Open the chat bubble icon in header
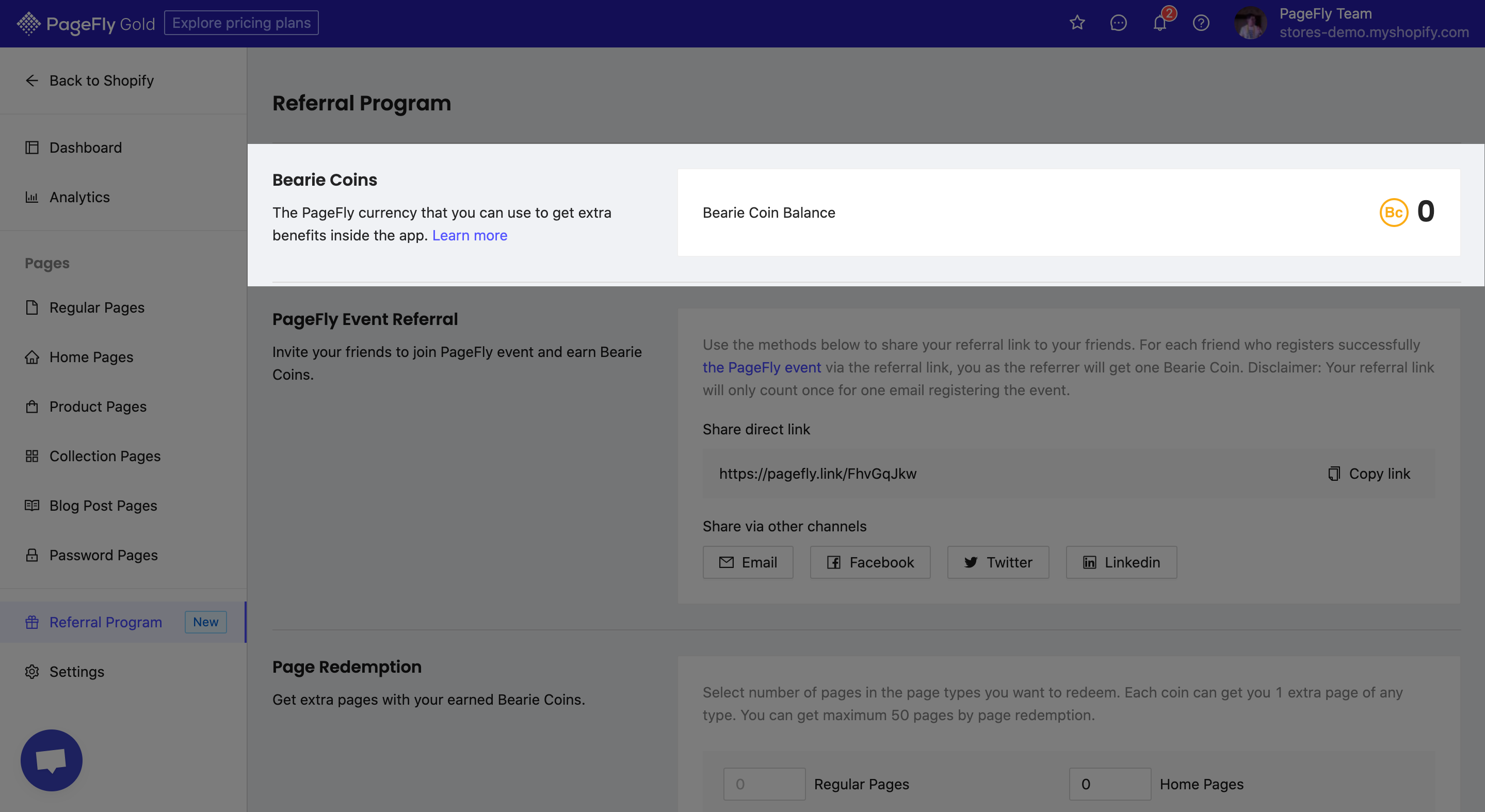This screenshot has width=1485, height=812. click(x=1118, y=23)
